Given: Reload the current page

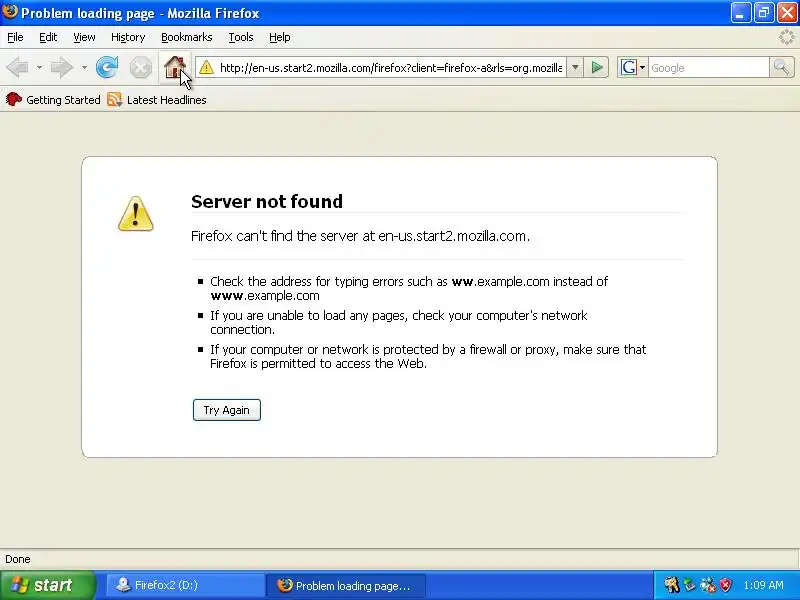Looking at the screenshot, I should tap(107, 67).
